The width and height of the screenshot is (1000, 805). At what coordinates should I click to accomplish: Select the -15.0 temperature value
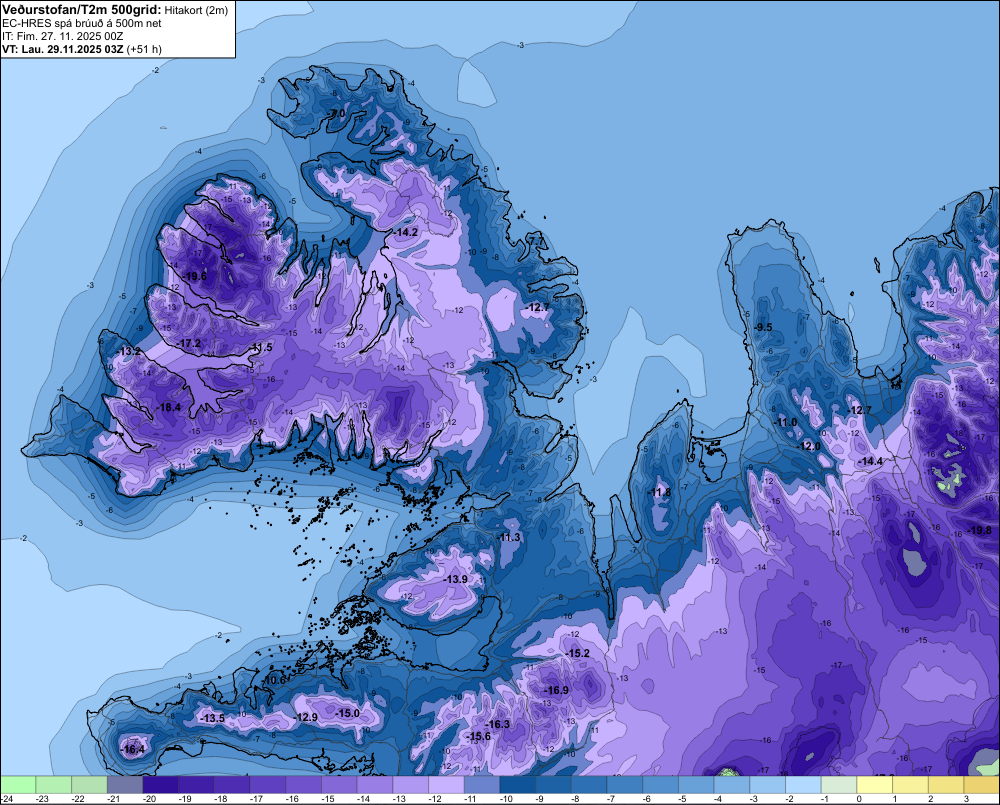pos(348,714)
